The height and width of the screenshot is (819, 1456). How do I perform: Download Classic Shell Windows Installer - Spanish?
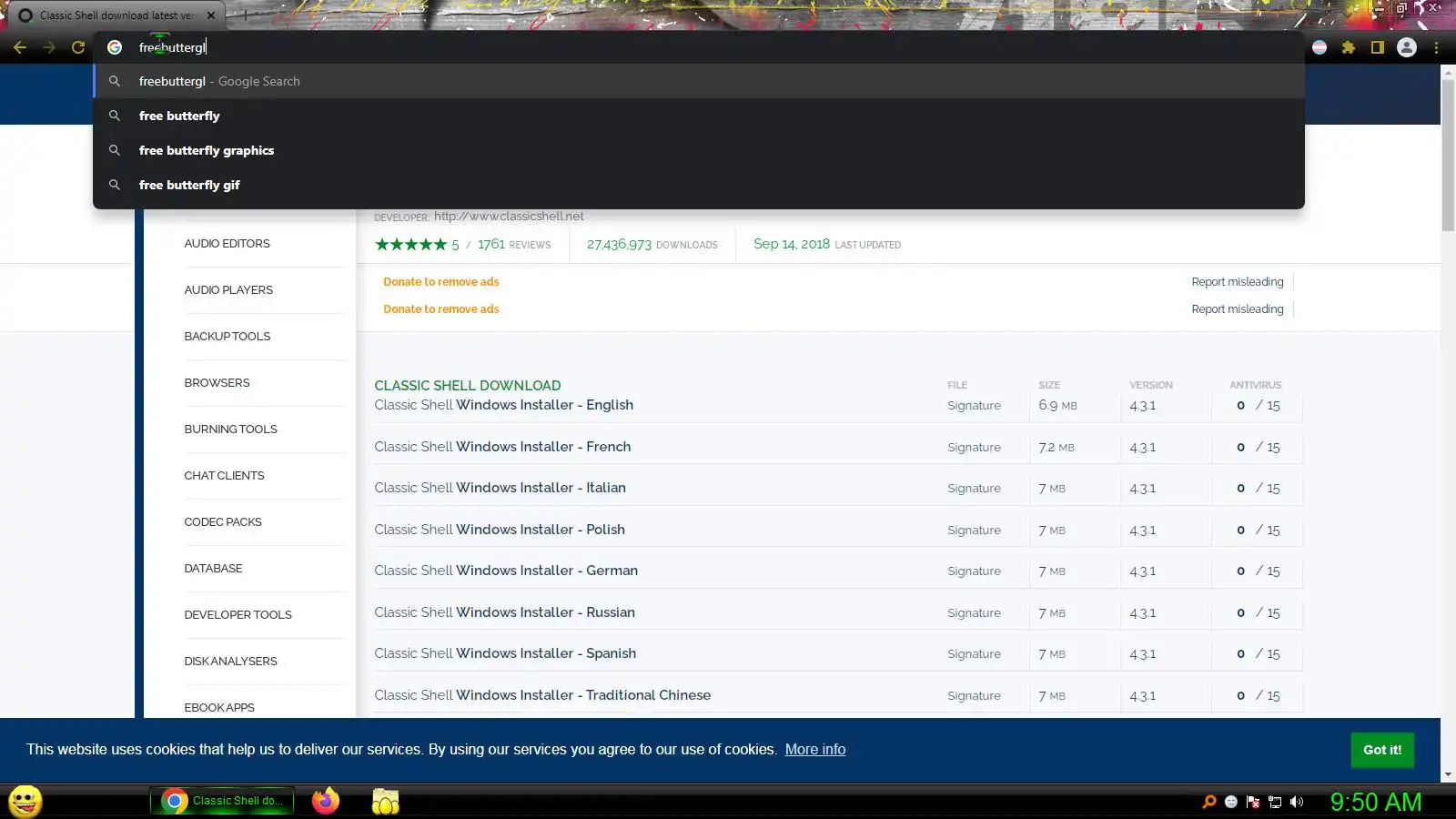click(505, 653)
